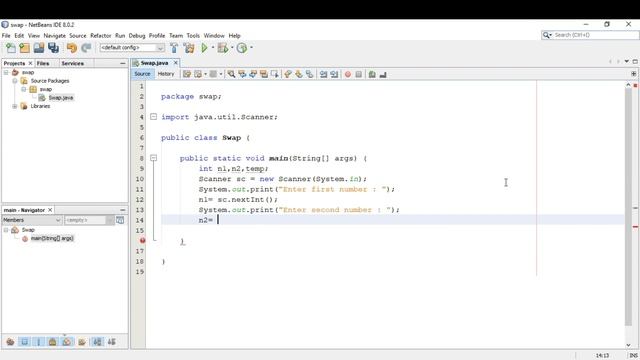640x360 pixels.
Task: Switch to the Files tab
Action: pos(43,63)
